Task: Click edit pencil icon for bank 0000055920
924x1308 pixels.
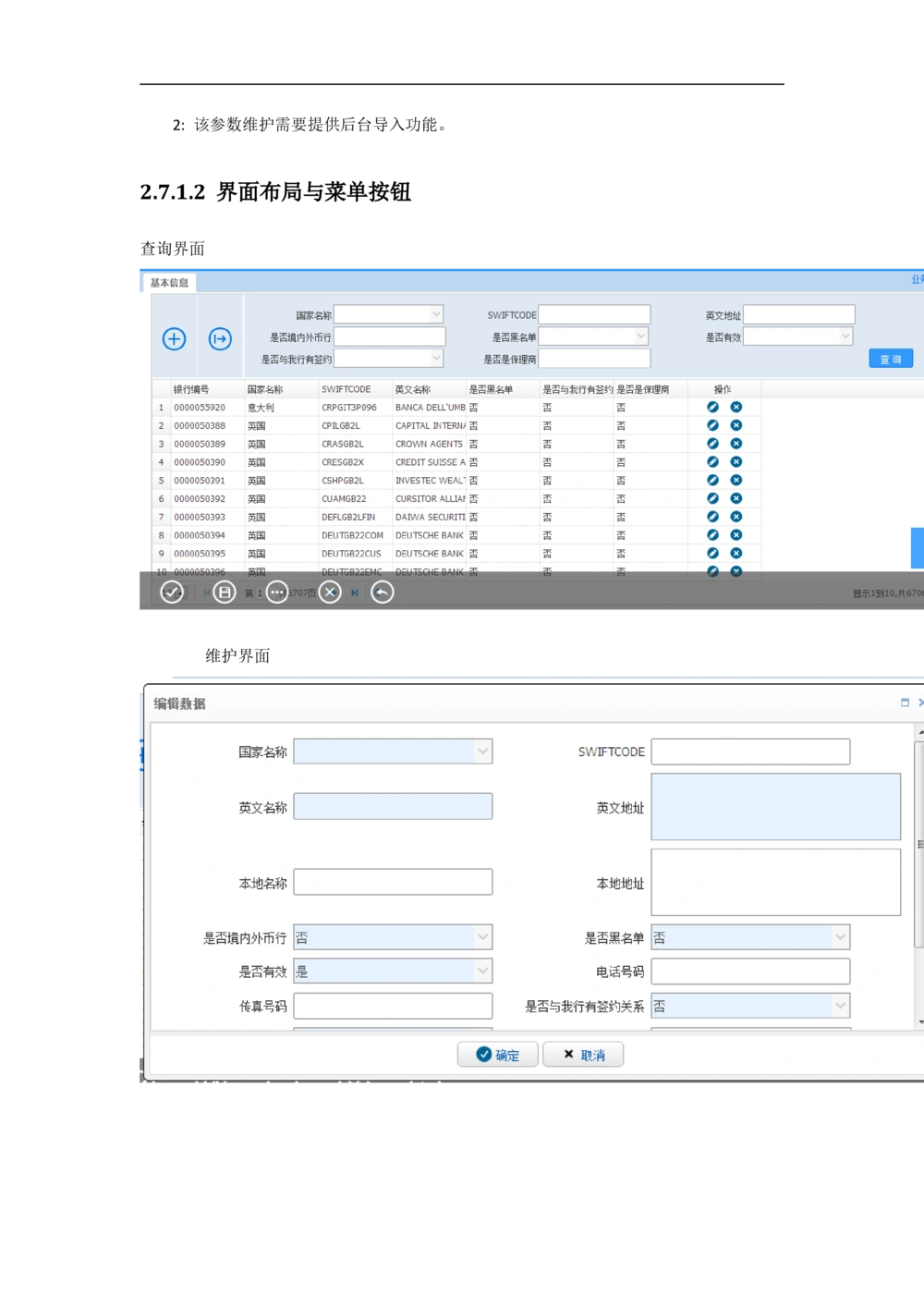Action: (712, 407)
